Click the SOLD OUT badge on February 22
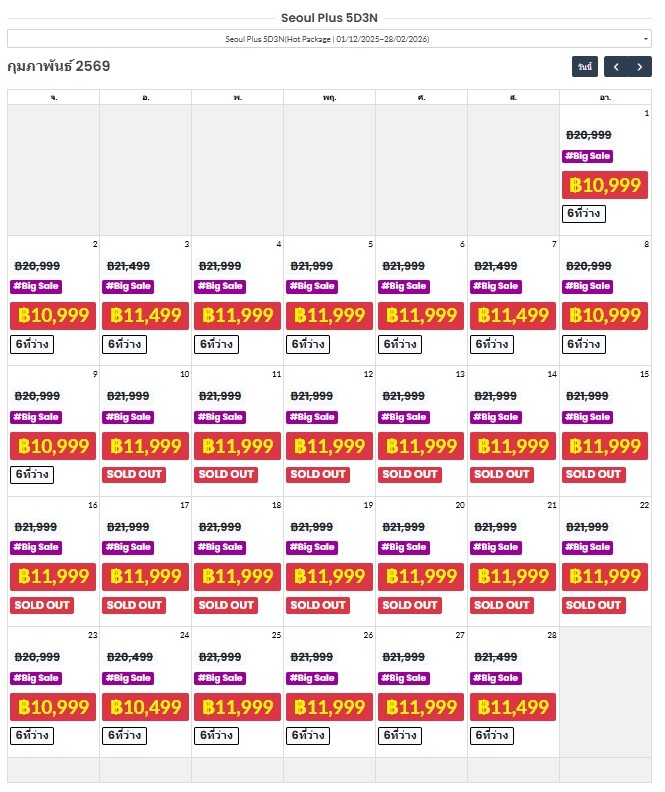This screenshot has height=792, width=665. tap(594, 605)
